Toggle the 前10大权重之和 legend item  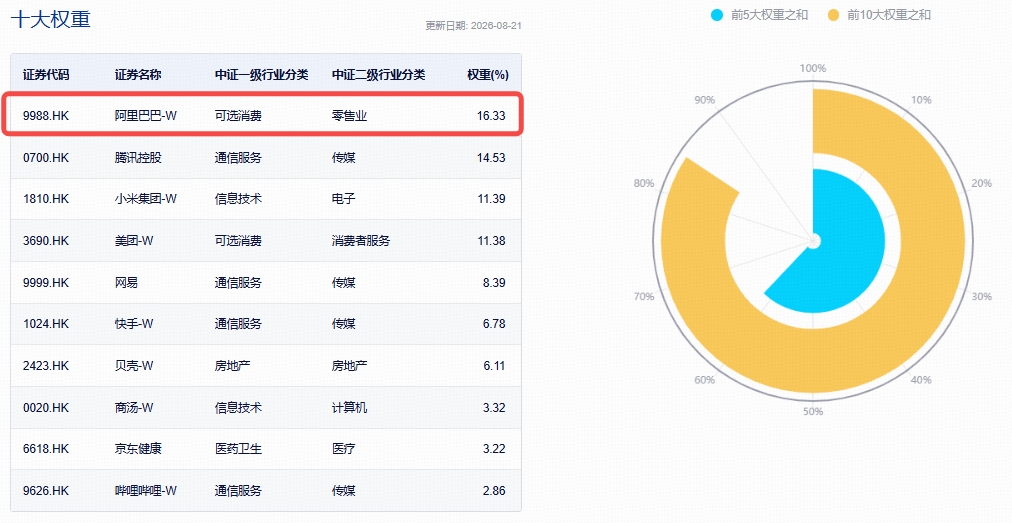click(879, 15)
